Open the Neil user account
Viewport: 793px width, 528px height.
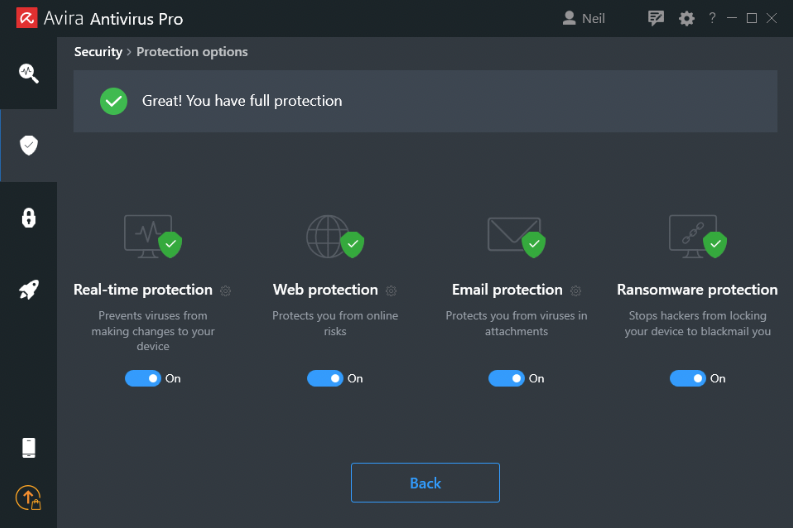[x=584, y=18]
